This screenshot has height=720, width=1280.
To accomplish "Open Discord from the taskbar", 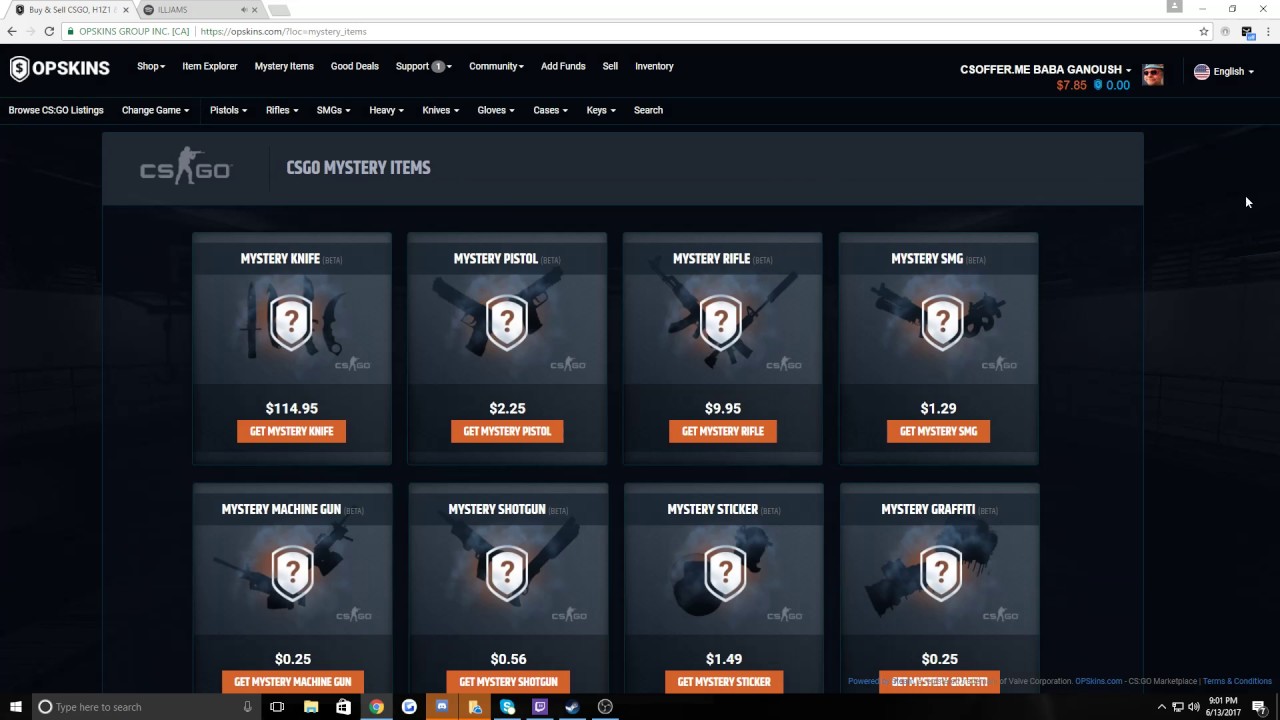I will (x=442, y=706).
